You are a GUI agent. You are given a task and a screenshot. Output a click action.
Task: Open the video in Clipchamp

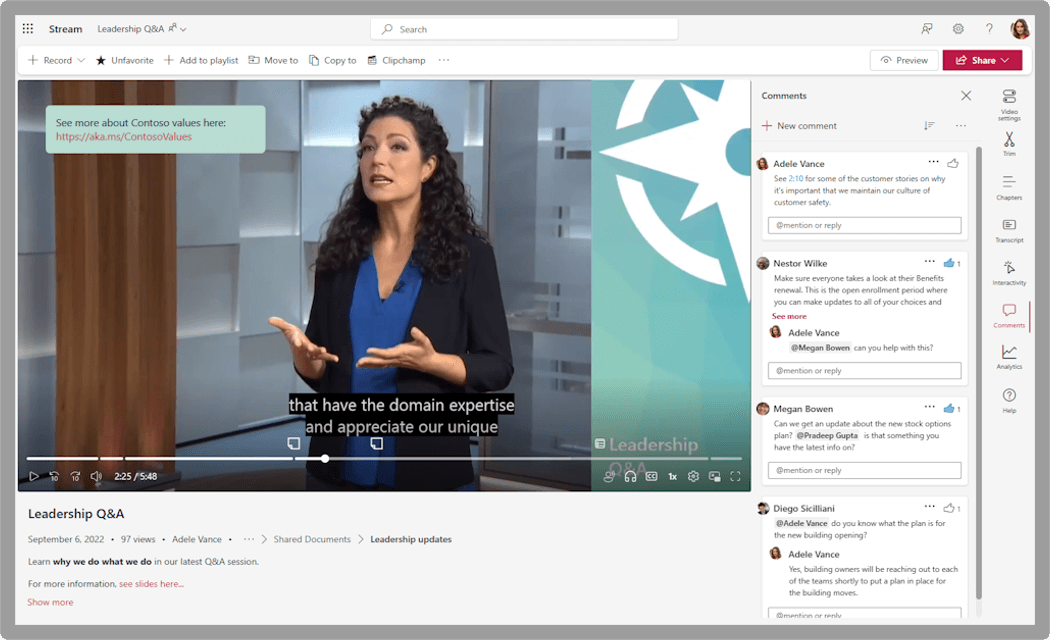click(396, 60)
